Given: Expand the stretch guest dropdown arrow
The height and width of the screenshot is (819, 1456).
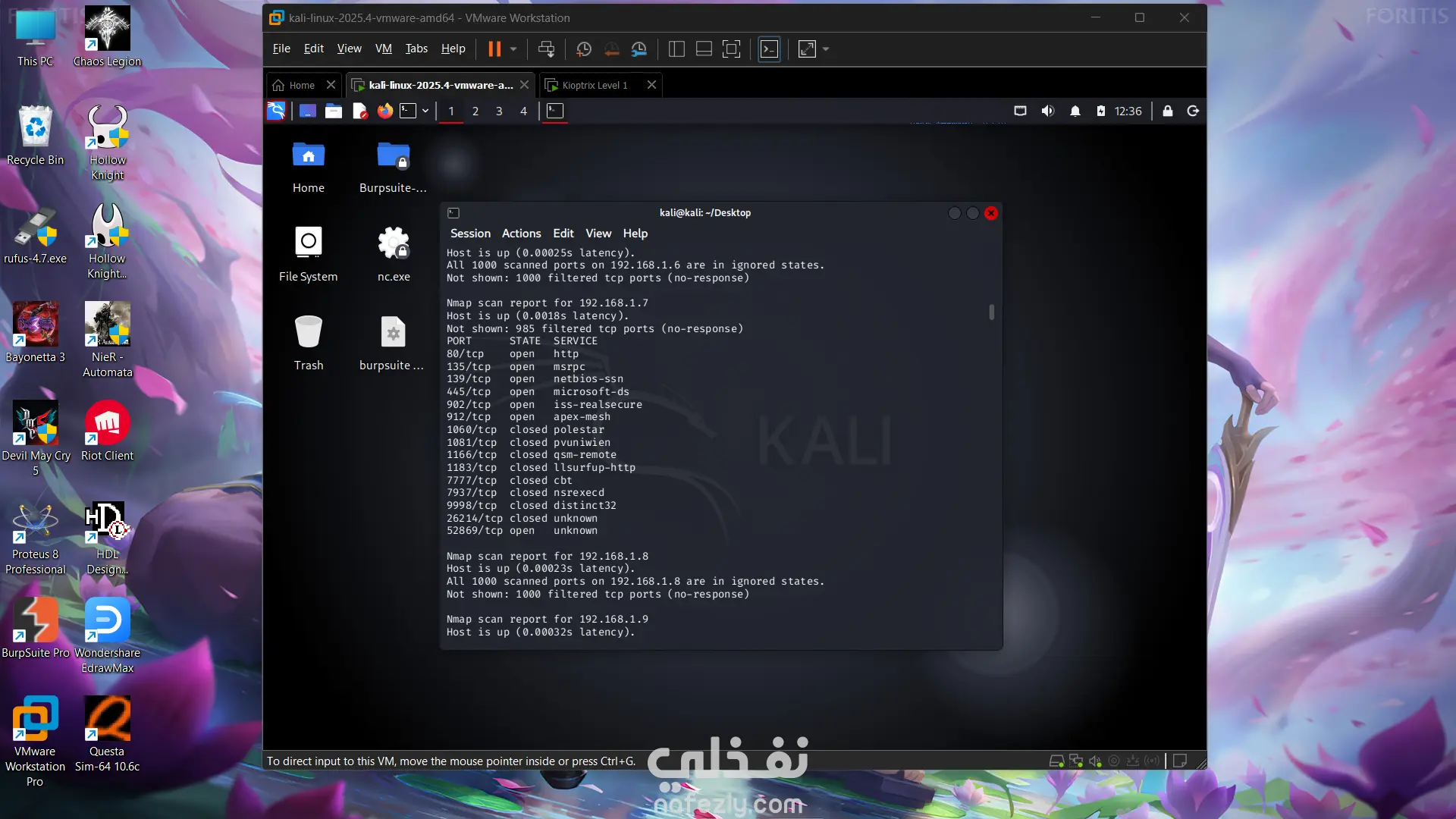Looking at the screenshot, I should click(x=826, y=49).
